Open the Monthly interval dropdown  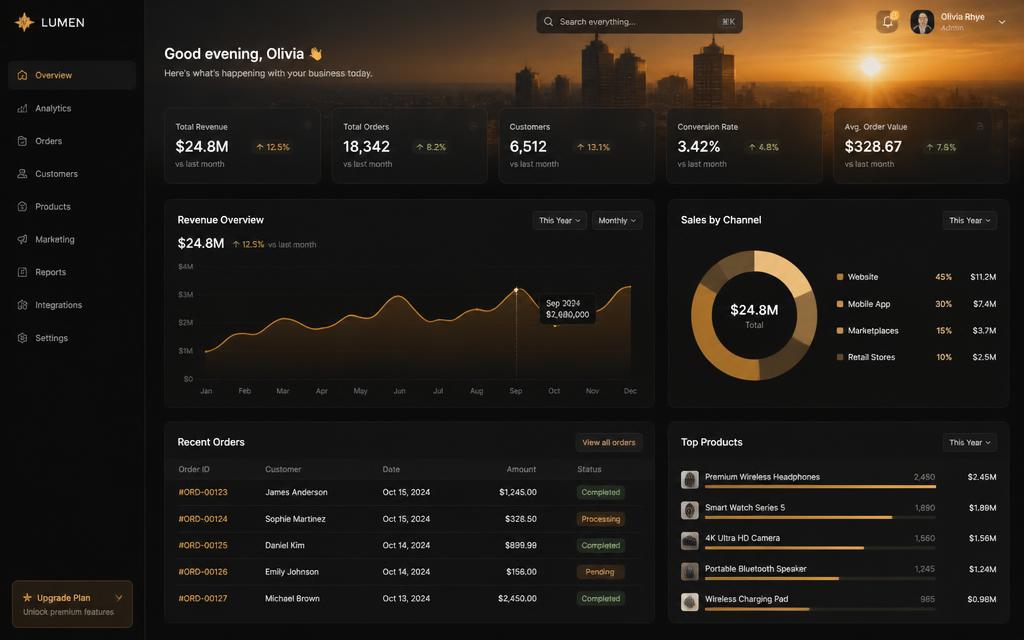coord(617,221)
